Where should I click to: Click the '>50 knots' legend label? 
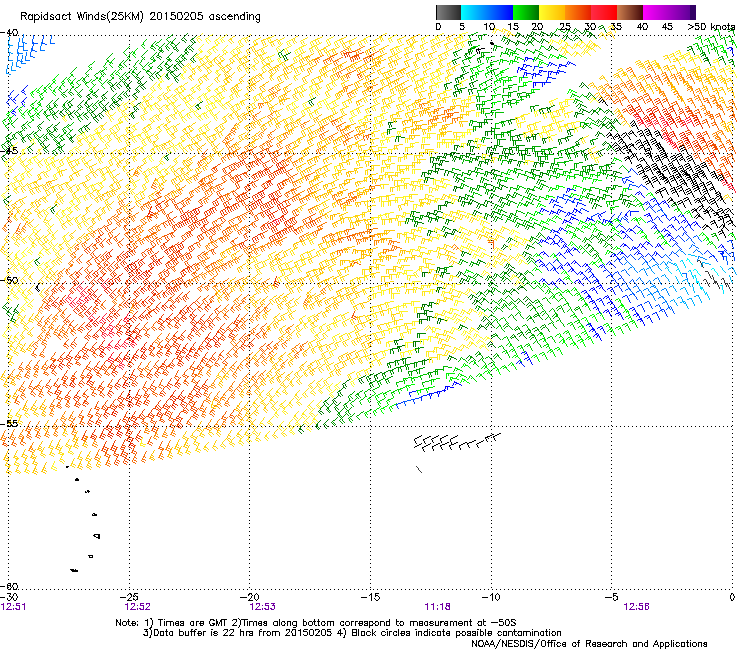(711, 27)
